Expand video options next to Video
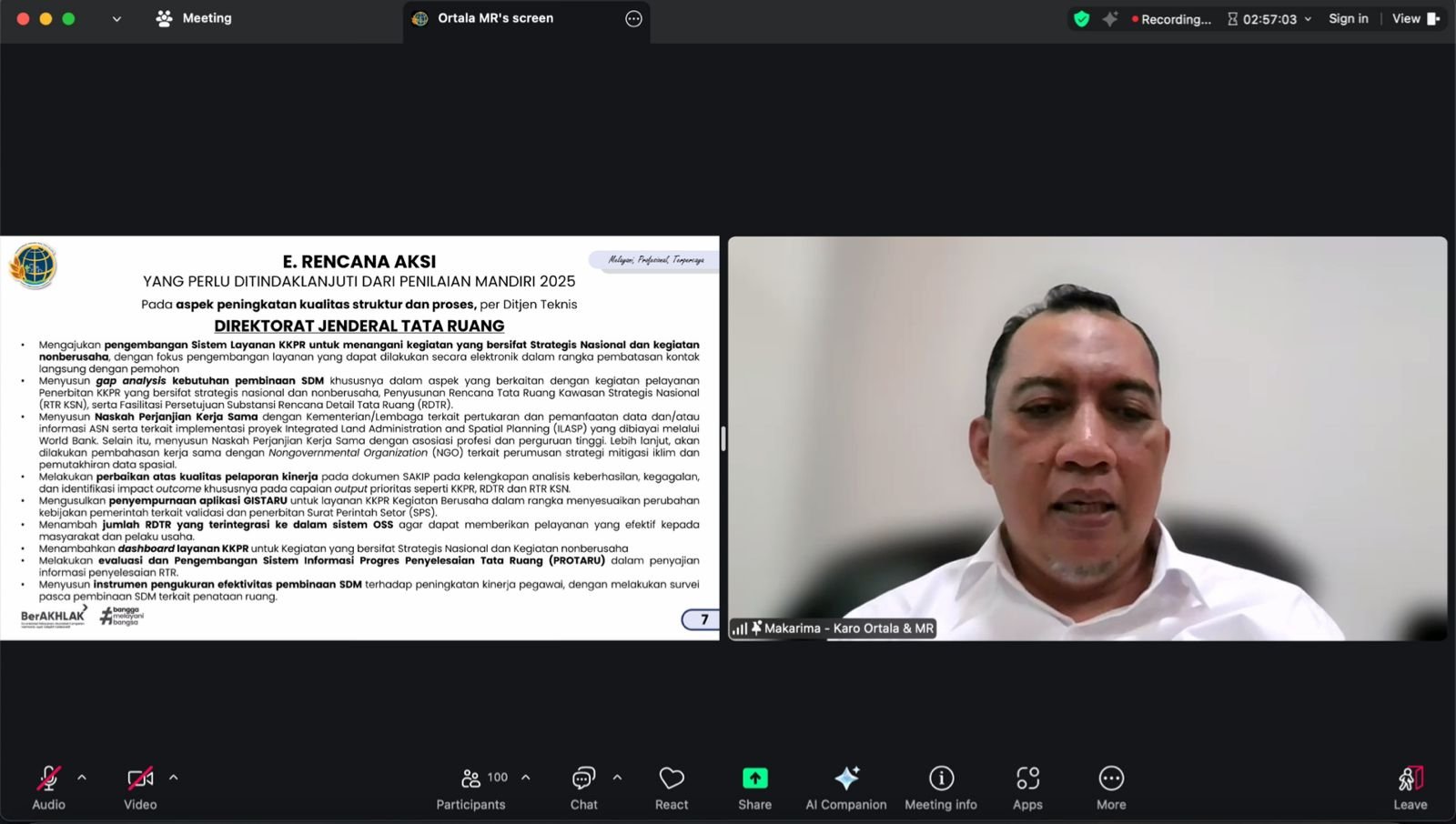The image size is (1456, 824). (x=173, y=778)
